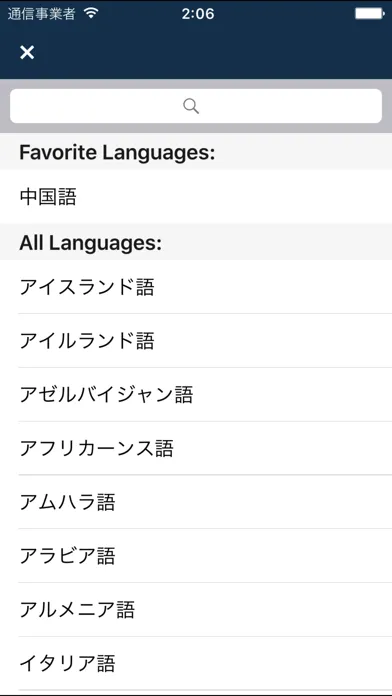Screen dimensions: 392x696
Task: Pick アゼルバイジャン語 from All Languages
Action: (x=196, y=395)
